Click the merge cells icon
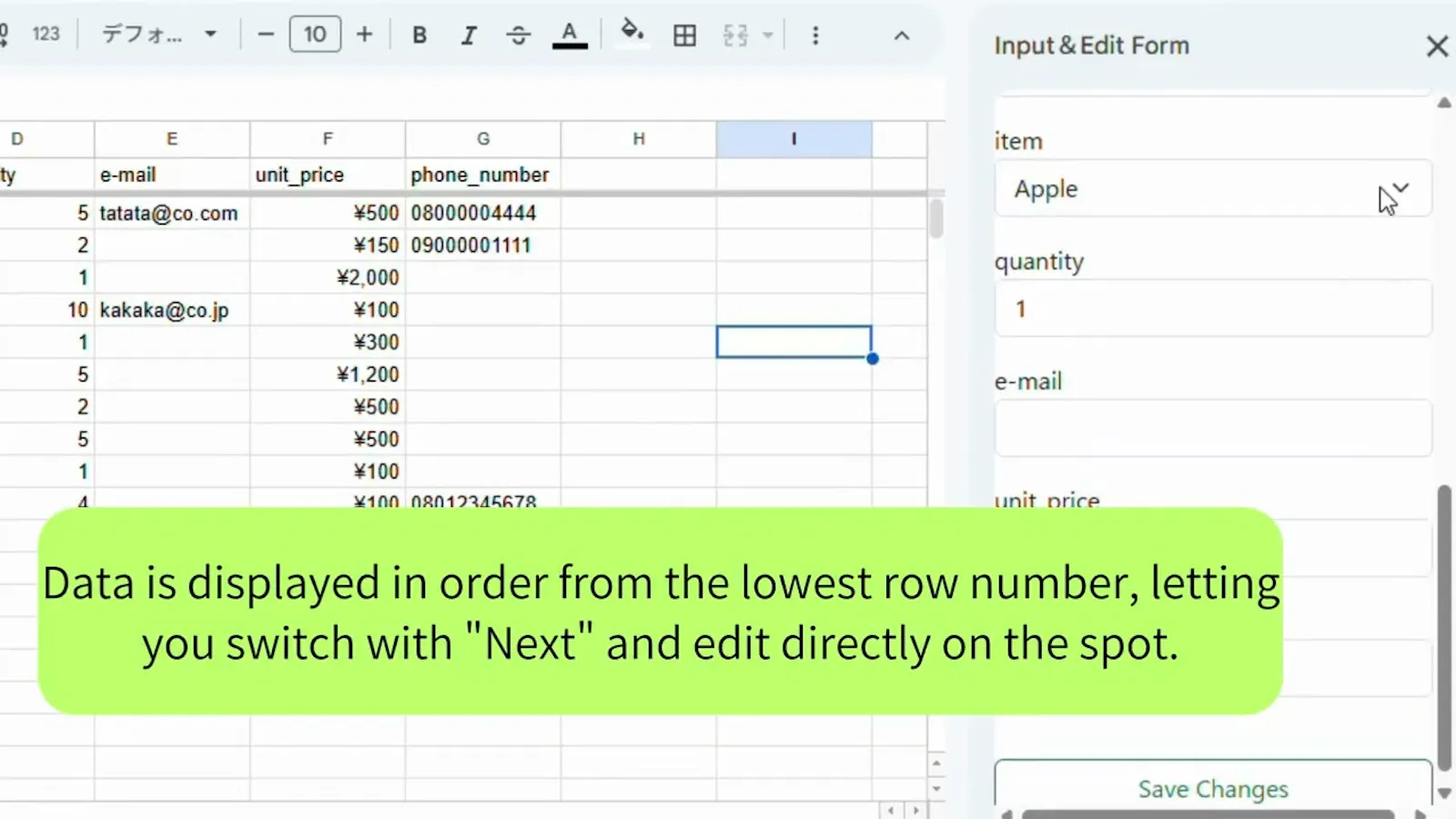Viewport: 1456px width, 819px height. click(x=735, y=35)
